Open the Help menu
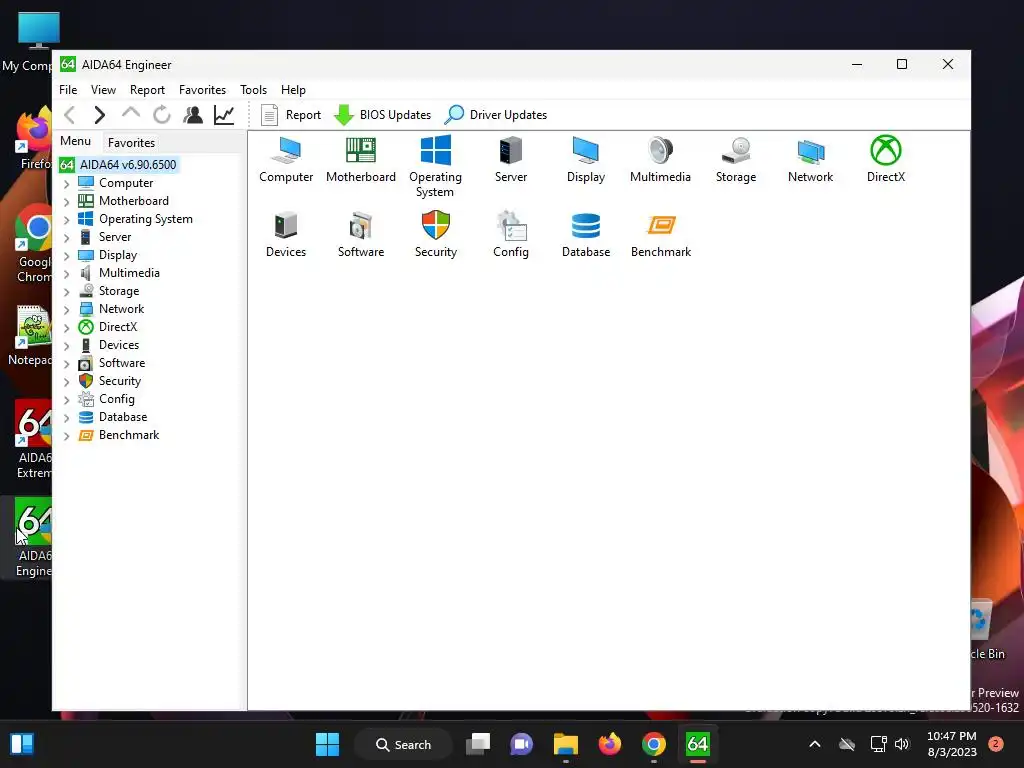This screenshot has width=1024, height=768. pos(293,89)
